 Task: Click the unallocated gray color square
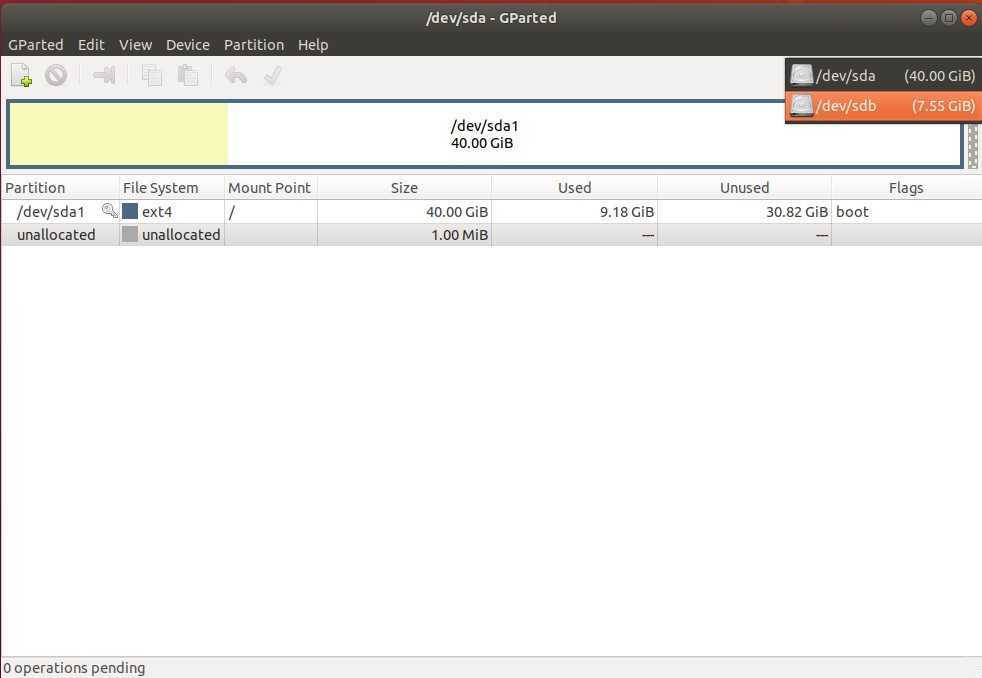[x=130, y=234]
